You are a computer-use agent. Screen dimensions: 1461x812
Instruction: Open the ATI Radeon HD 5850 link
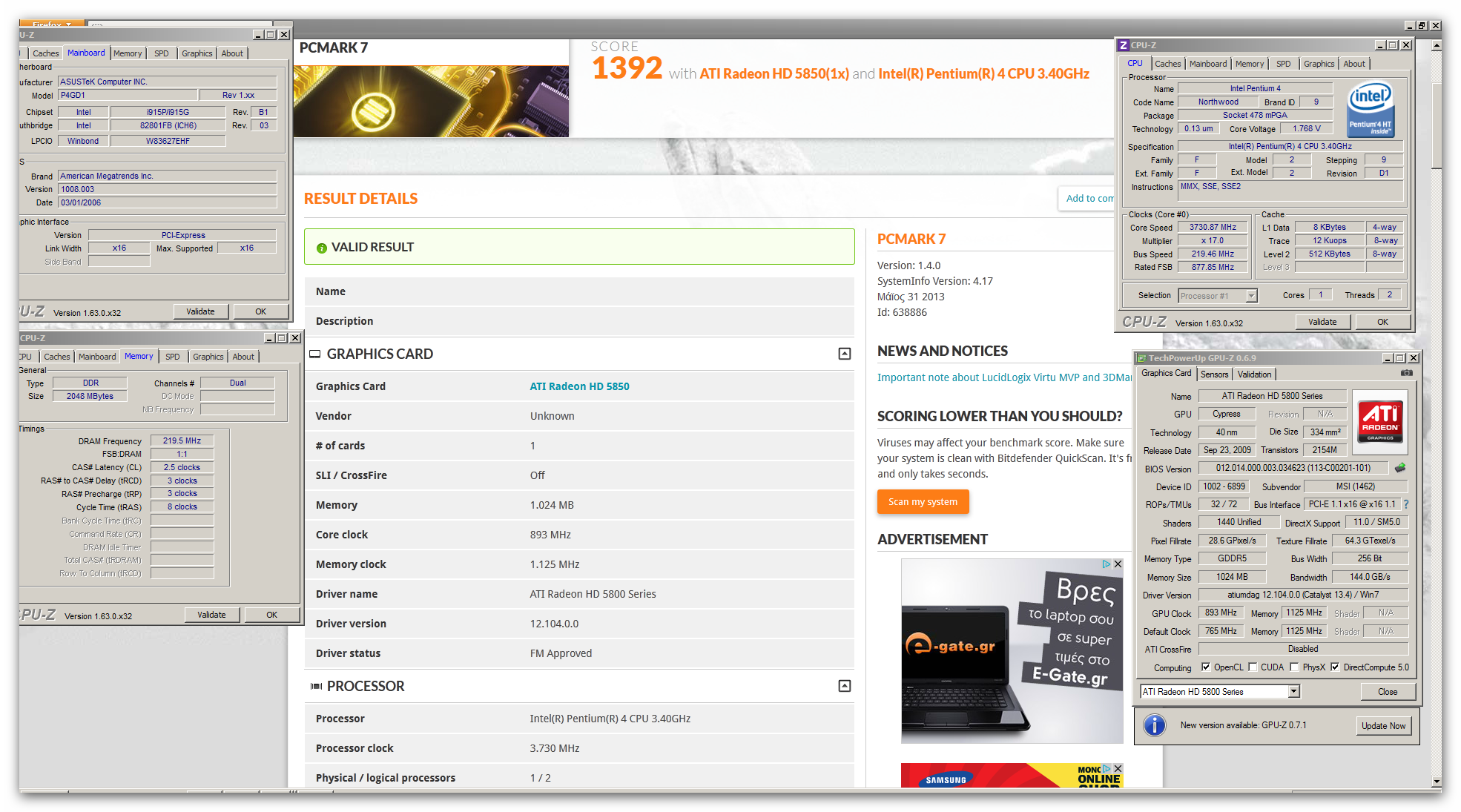click(x=579, y=386)
